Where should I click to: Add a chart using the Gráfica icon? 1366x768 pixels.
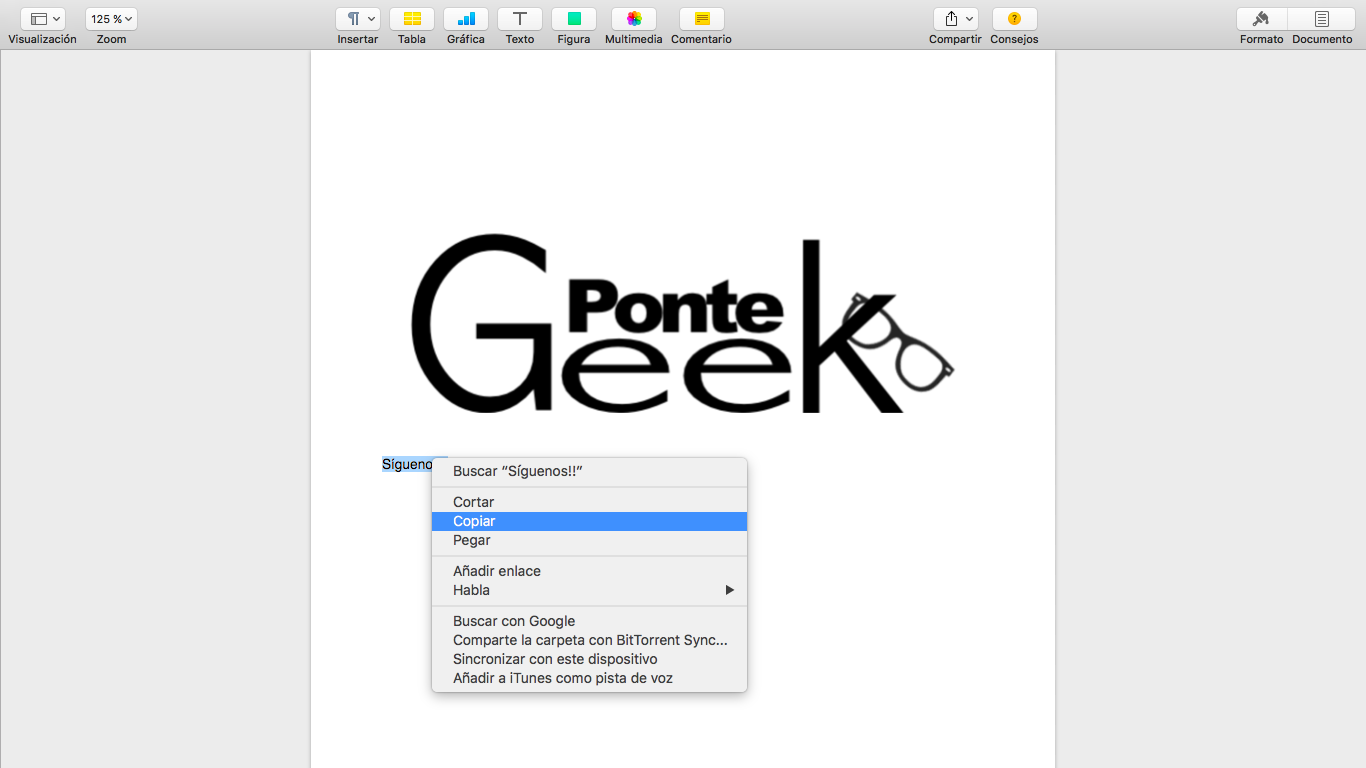coord(466,19)
